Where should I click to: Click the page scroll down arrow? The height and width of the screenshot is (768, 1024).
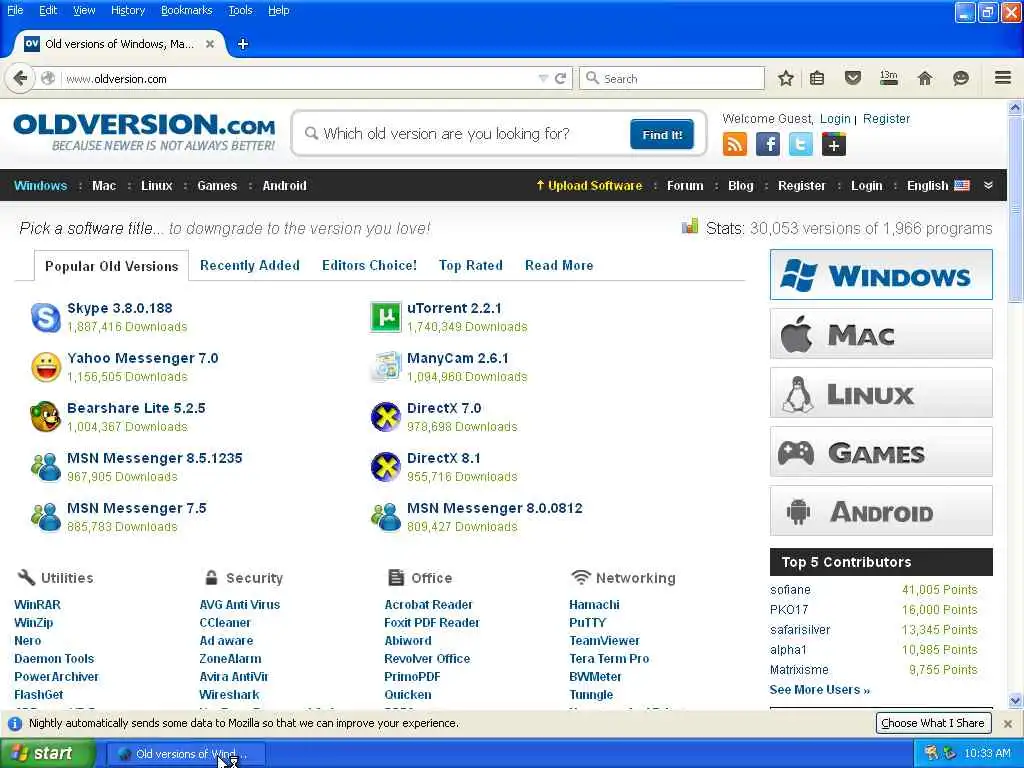tap(1015, 700)
